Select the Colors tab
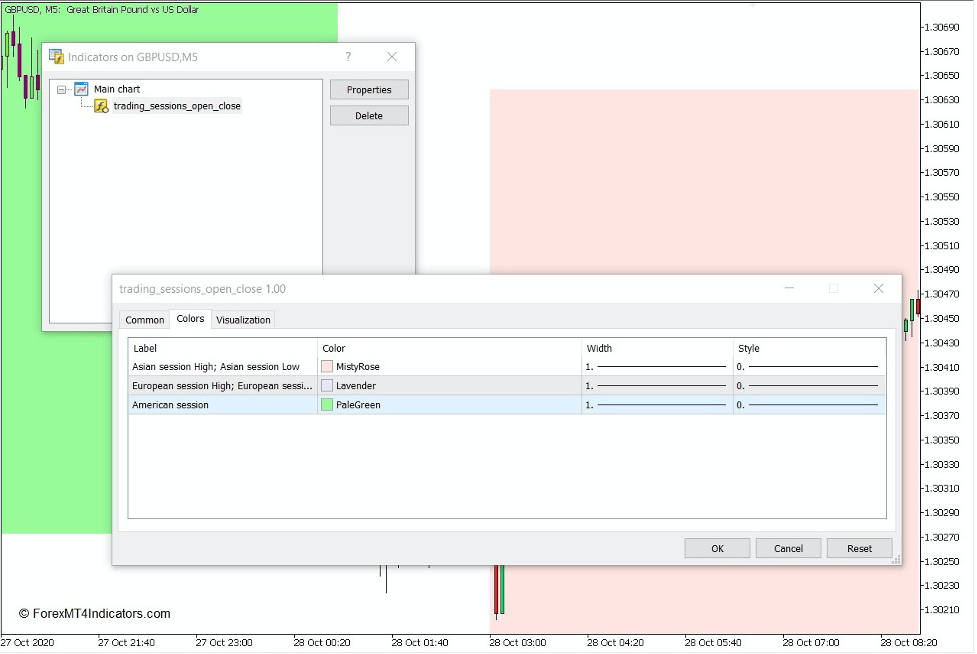Screen dimensions: 977x654 (x=190, y=320)
